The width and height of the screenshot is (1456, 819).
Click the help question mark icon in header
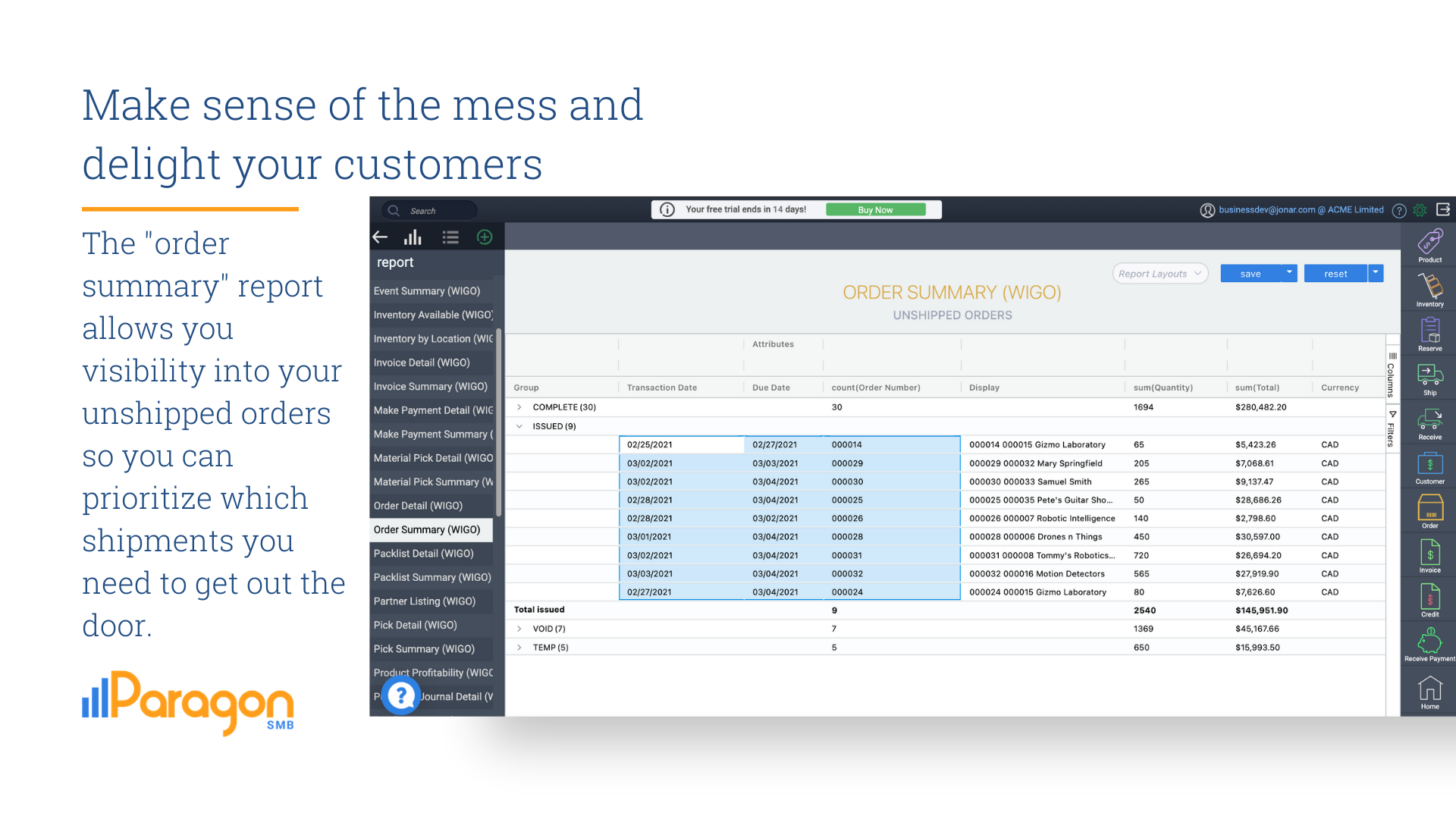click(1399, 211)
